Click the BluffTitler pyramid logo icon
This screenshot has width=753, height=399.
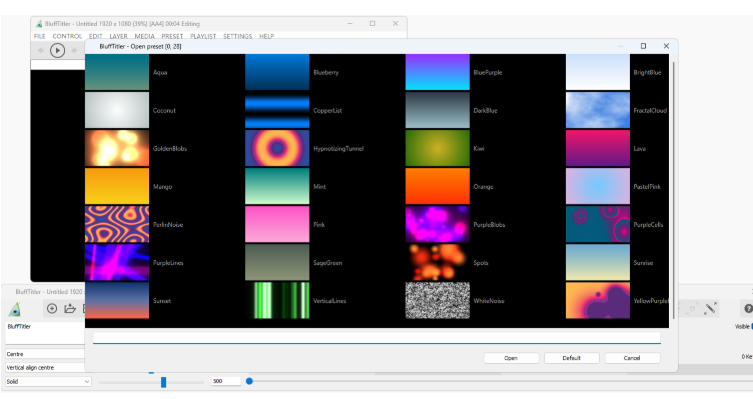click(x=15, y=309)
